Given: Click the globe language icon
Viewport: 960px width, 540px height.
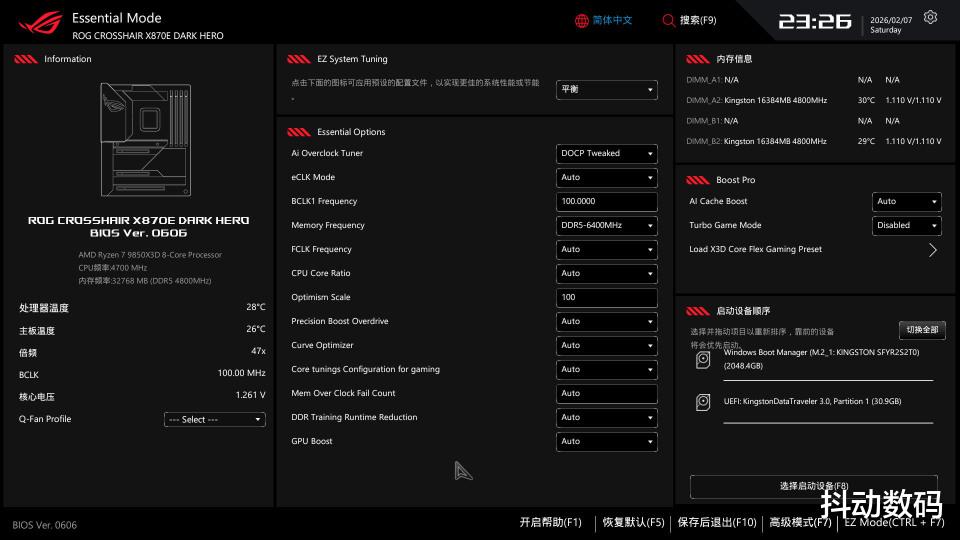Looking at the screenshot, I should click(581, 21).
